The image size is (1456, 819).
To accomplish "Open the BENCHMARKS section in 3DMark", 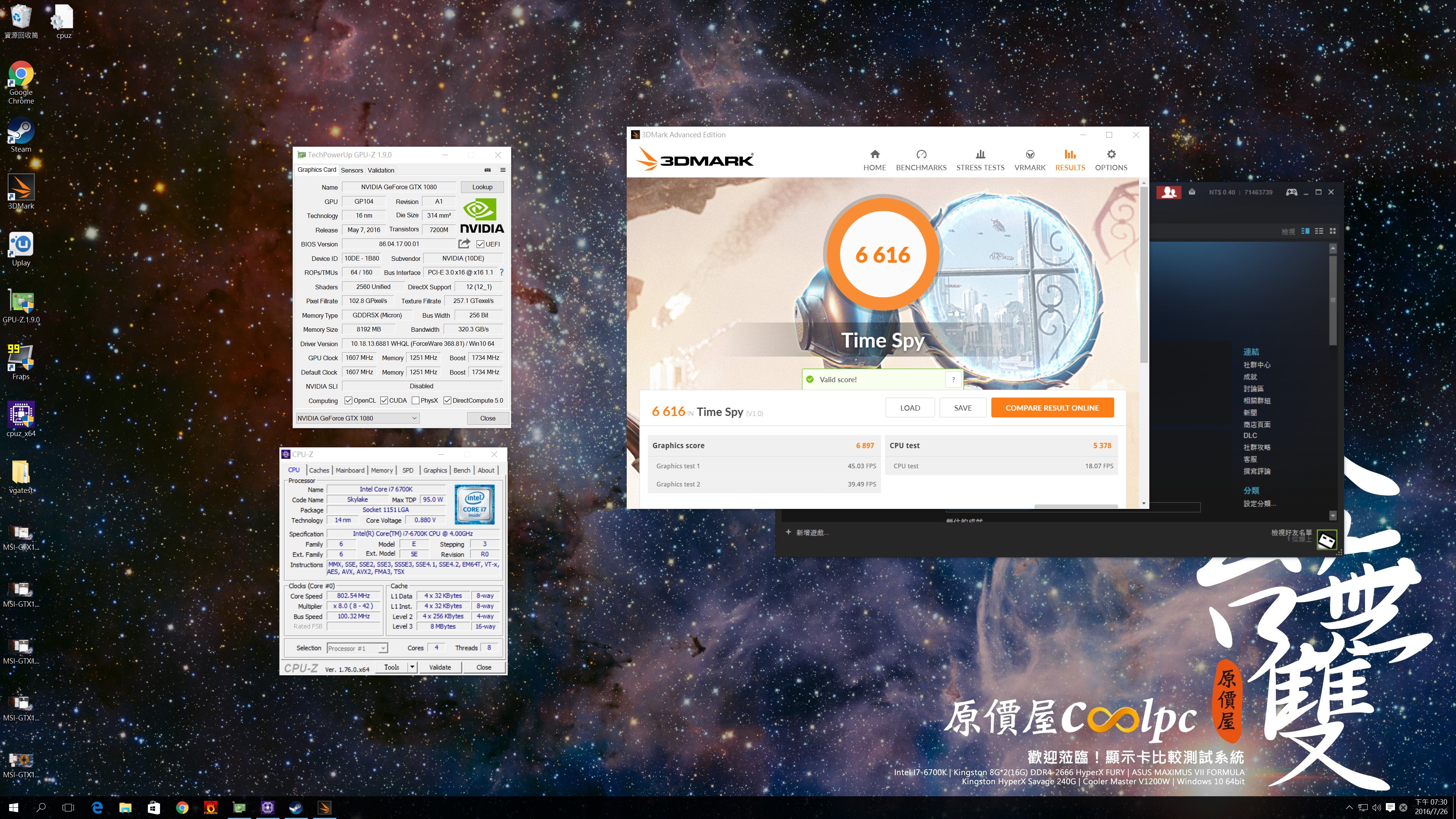I will point(921,160).
